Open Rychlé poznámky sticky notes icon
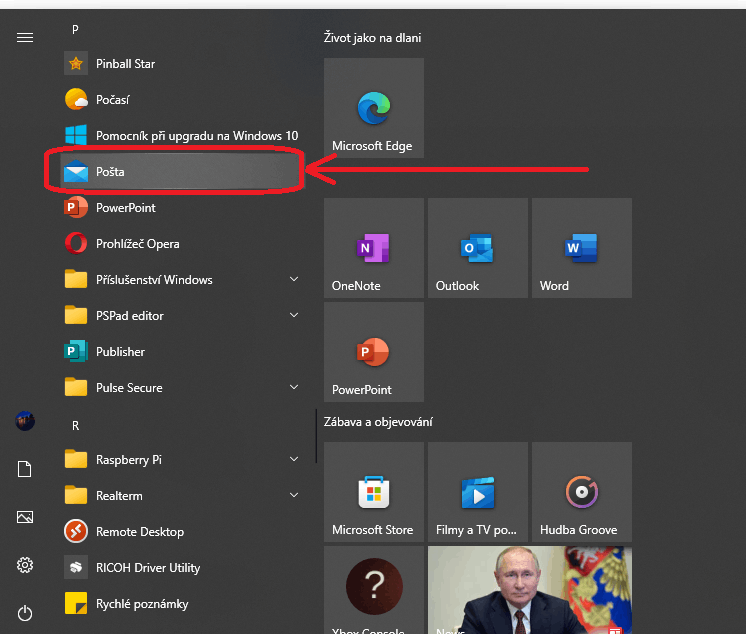 [x=76, y=604]
